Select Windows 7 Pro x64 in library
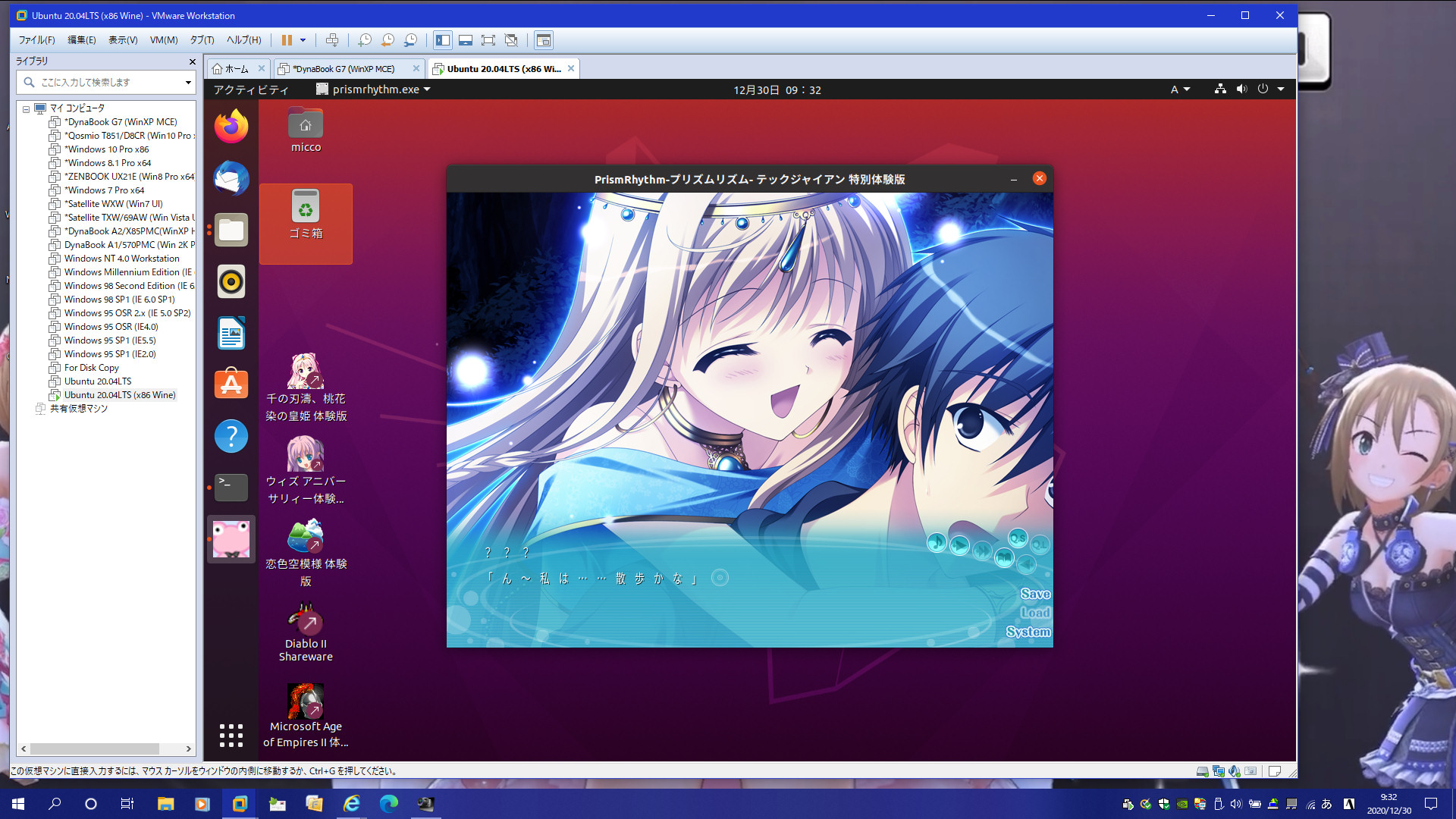The image size is (1456, 819). pos(104,190)
